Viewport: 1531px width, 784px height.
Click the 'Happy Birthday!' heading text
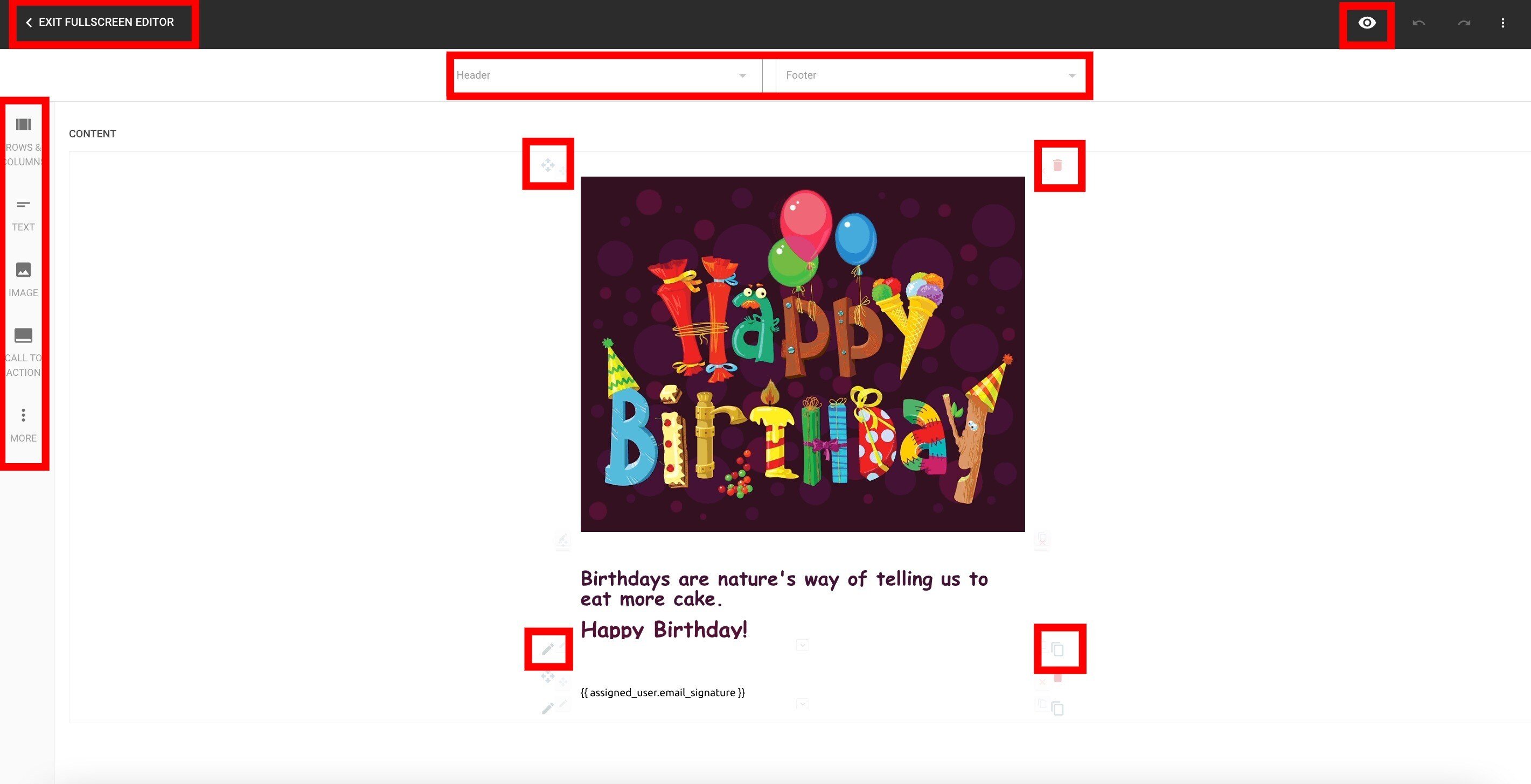tap(664, 629)
